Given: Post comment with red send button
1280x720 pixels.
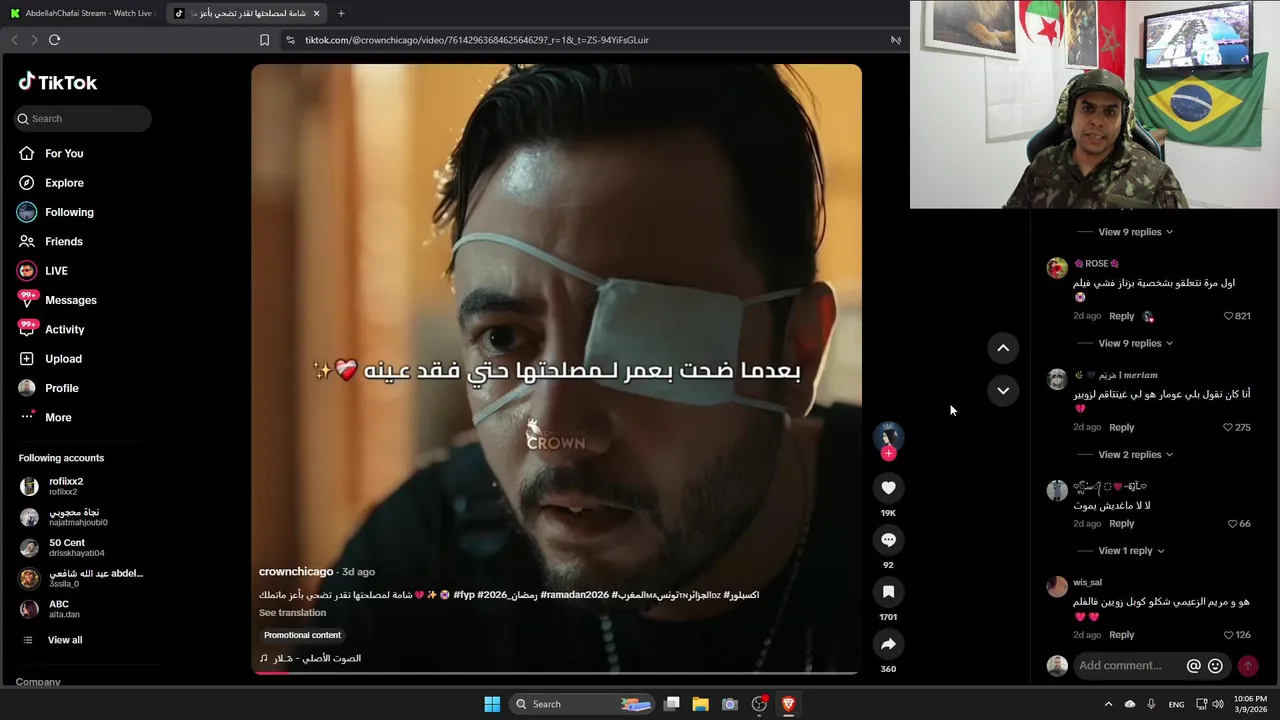Looking at the screenshot, I should (1247, 666).
